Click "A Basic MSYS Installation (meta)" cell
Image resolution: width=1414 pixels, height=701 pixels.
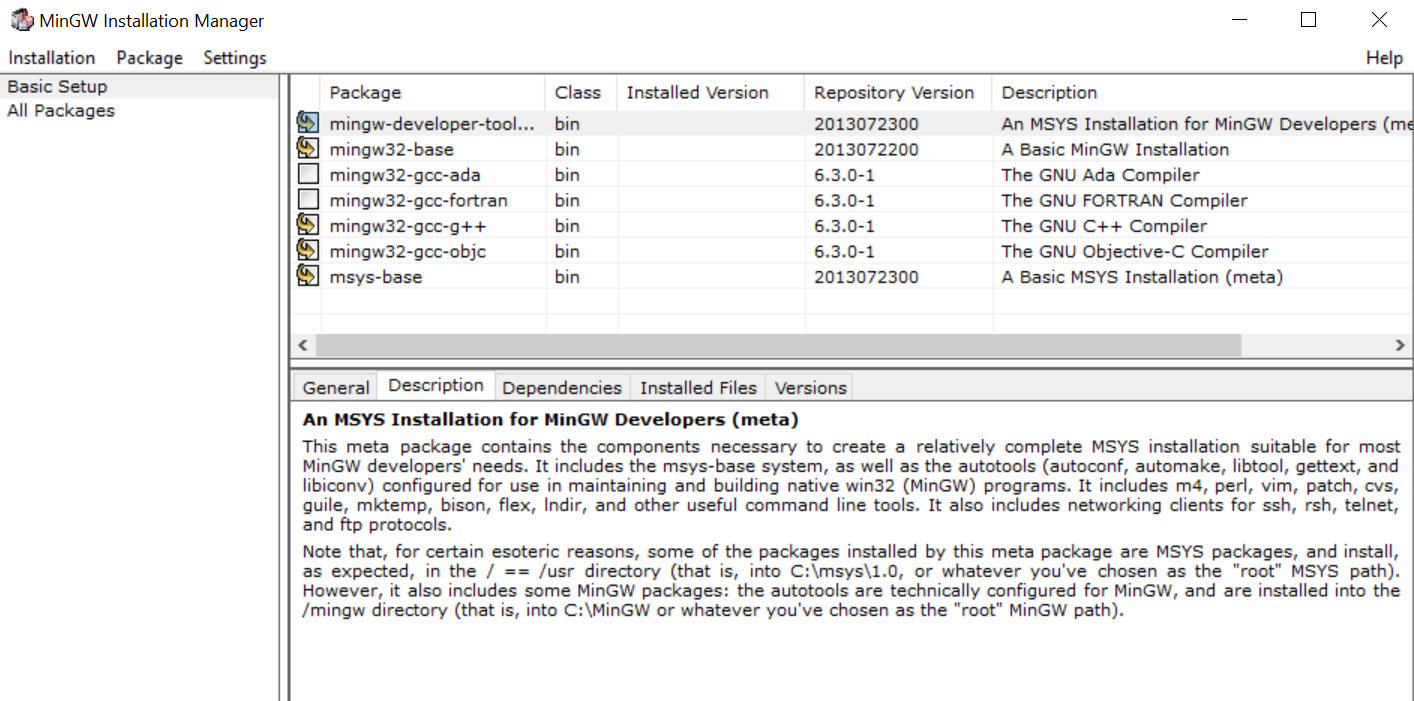(1142, 277)
